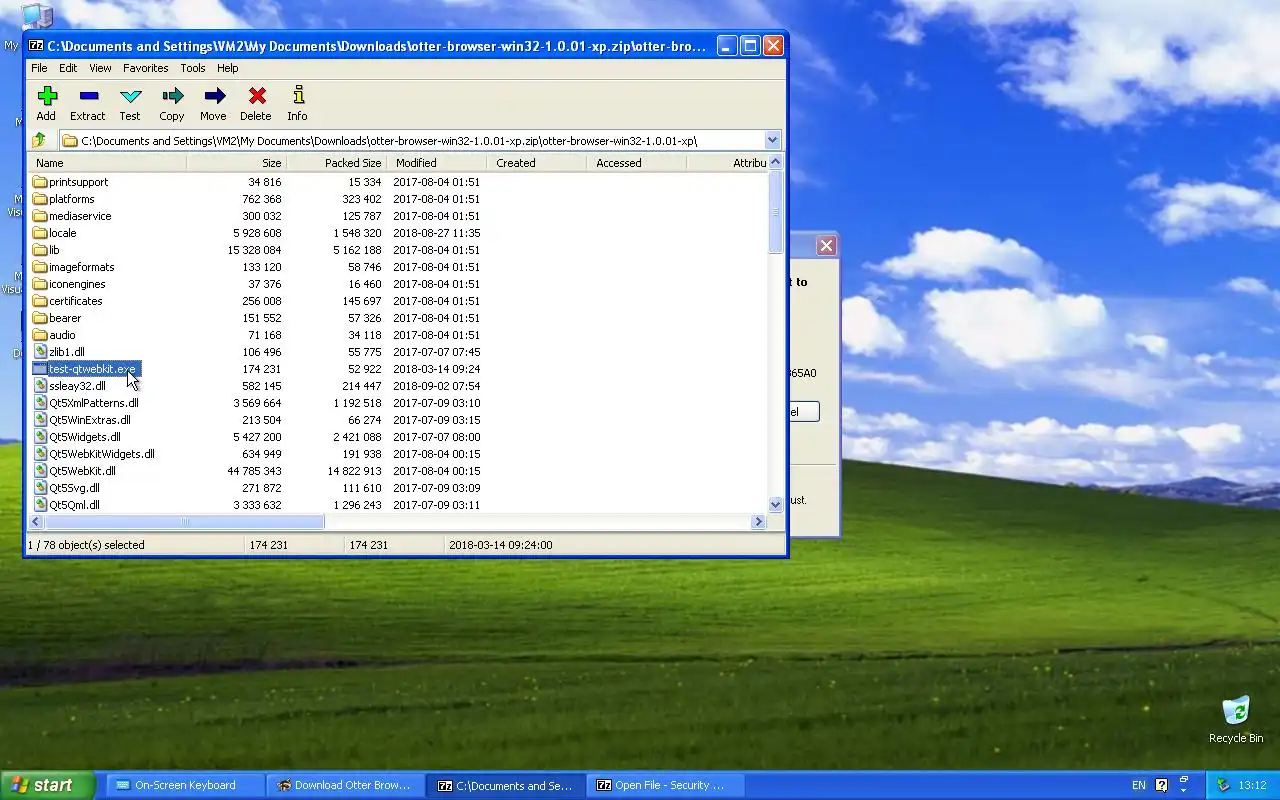The height and width of the screenshot is (800, 1280).
Task: Open the Tools menu
Action: (193, 68)
